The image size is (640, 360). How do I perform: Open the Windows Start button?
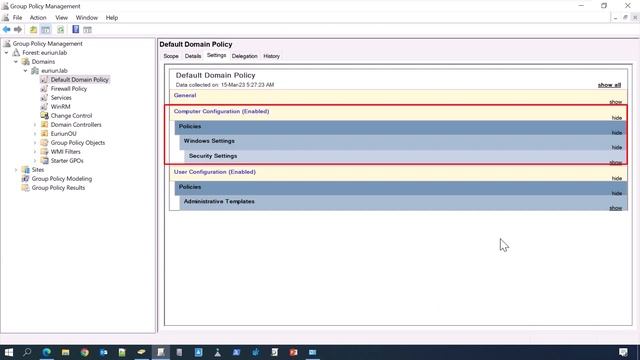point(8,352)
